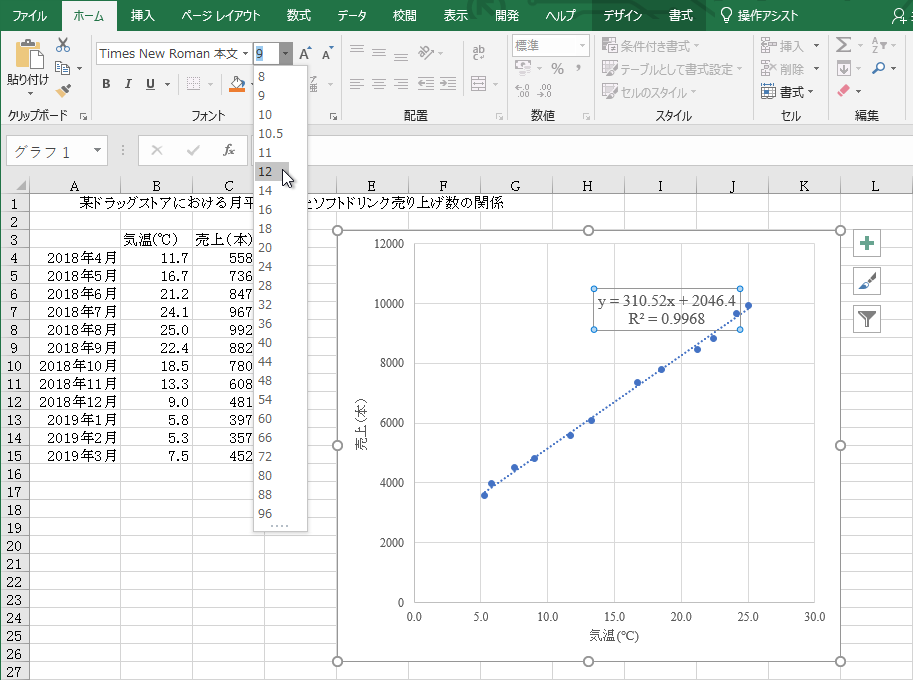Image resolution: width=913 pixels, height=680 pixels.
Task: Open the number format 標準 dropdown
Action: click(x=582, y=45)
